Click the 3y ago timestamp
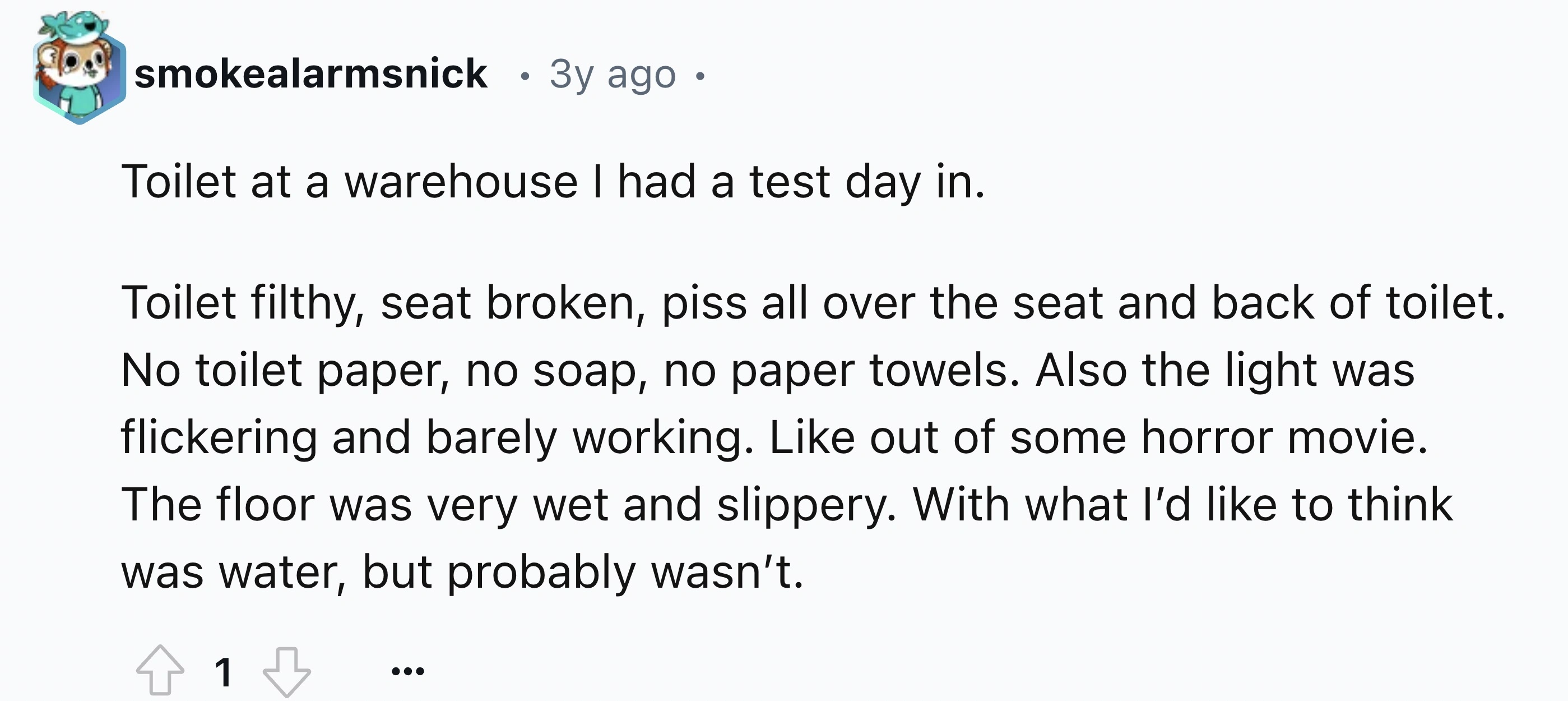This screenshot has width=1568, height=701. click(x=609, y=74)
